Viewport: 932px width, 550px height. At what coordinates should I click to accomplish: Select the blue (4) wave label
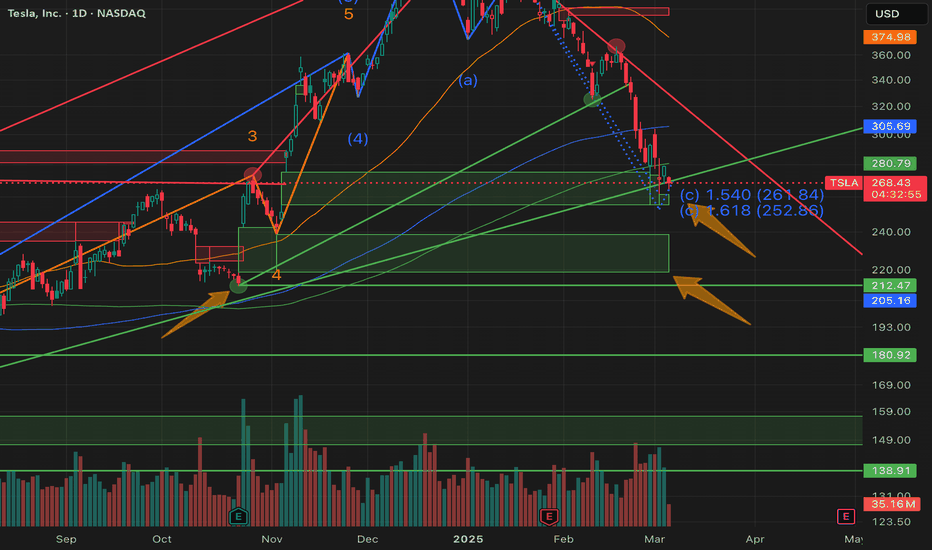point(358,139)
